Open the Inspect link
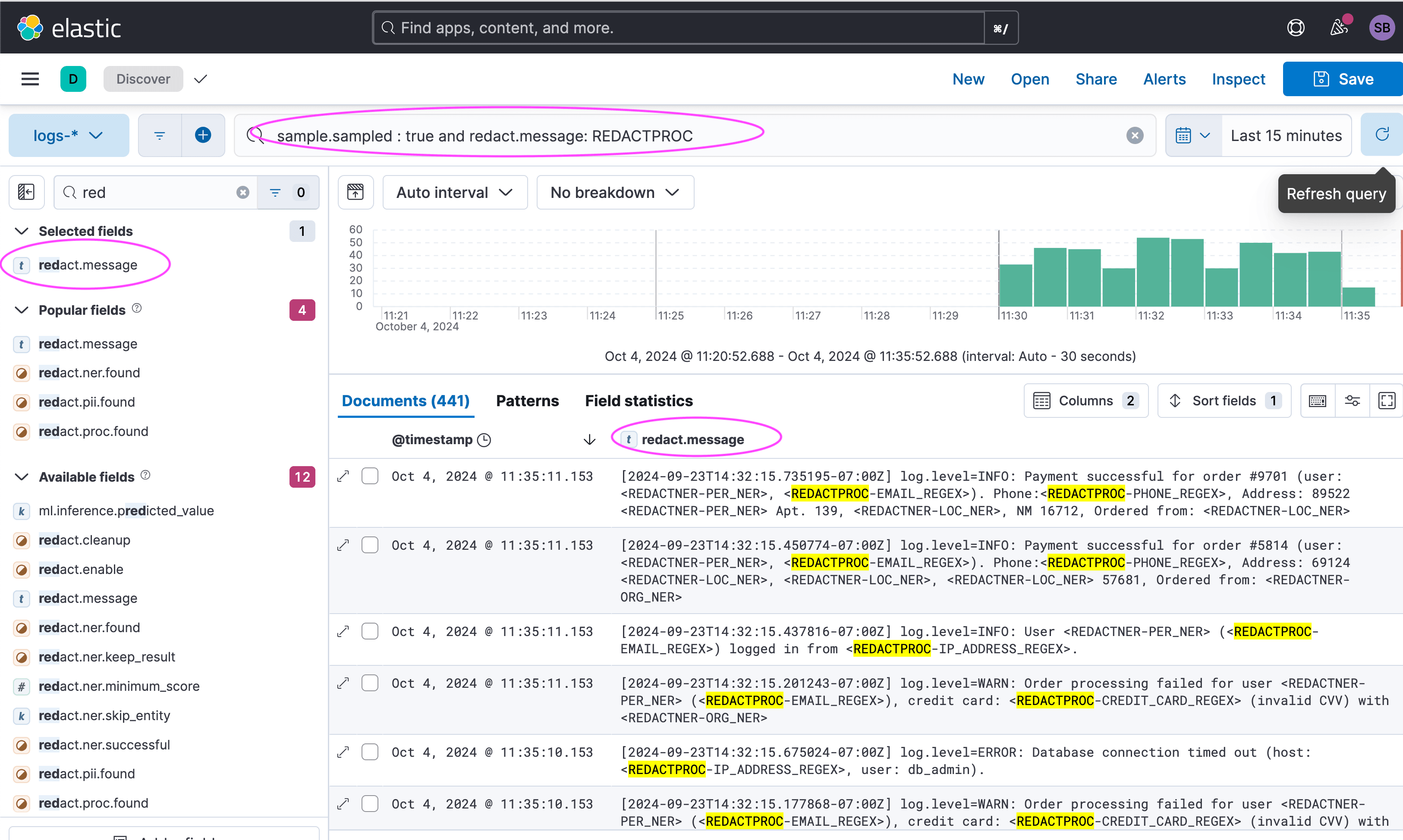The width and height of the screenshot is (1403, 840). (x=1238, y=78)
